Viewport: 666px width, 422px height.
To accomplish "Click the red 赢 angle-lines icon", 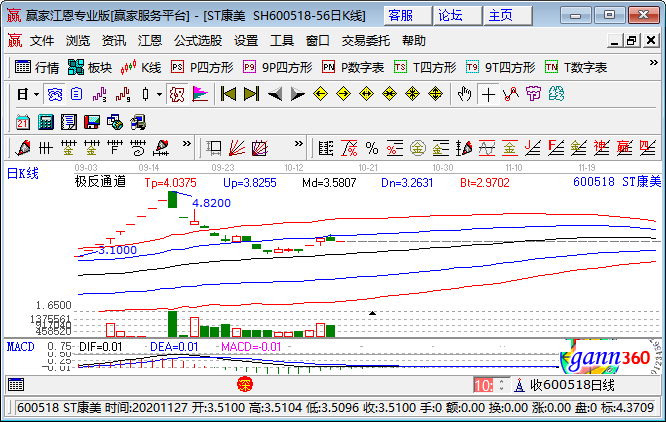I will [x=624, y=148].
